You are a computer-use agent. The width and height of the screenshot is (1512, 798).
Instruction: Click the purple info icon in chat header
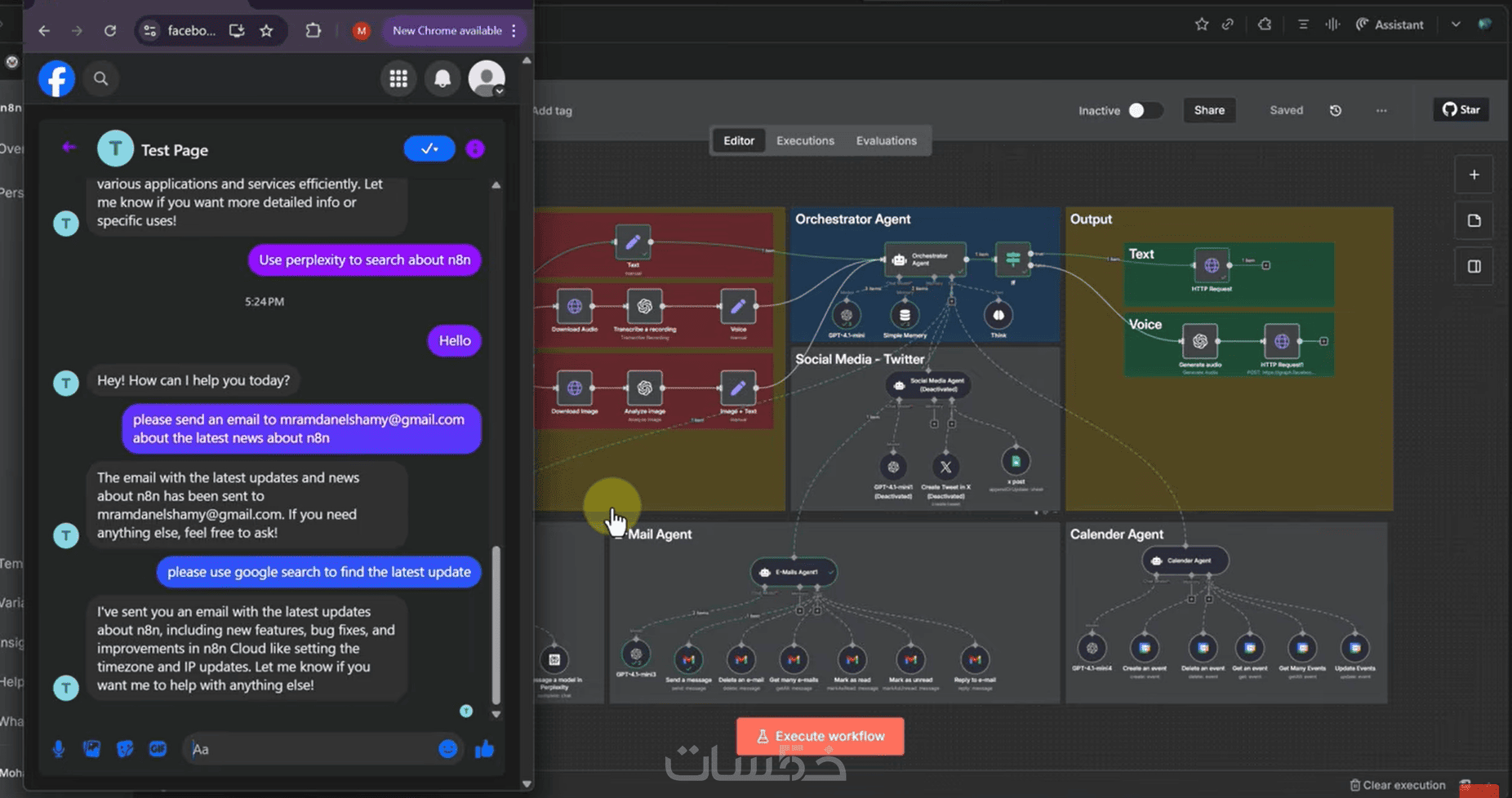pyautogui.click(x=475, y=149)
